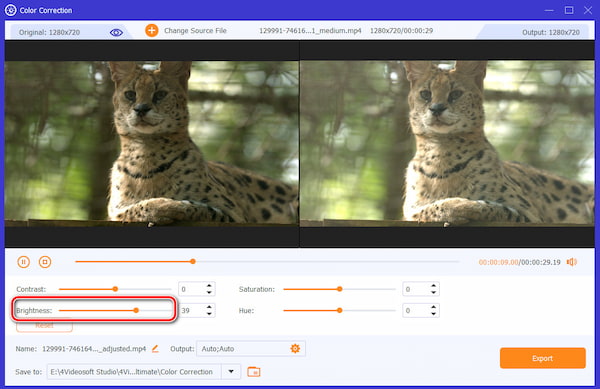Open output settings gear icon
Viewport: 600px width, 389px height.
[295, 348]
